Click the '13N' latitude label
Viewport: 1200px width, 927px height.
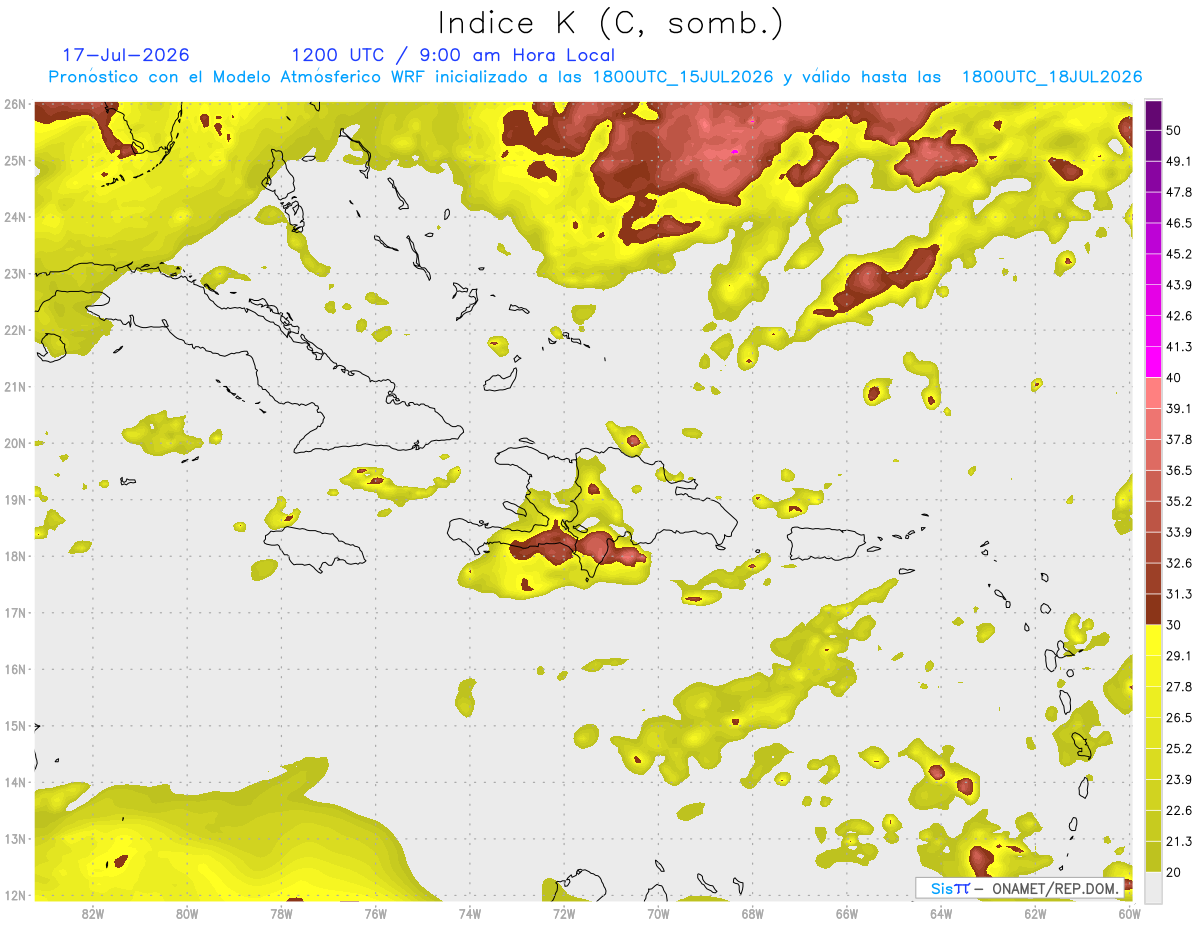click(14, 839)
